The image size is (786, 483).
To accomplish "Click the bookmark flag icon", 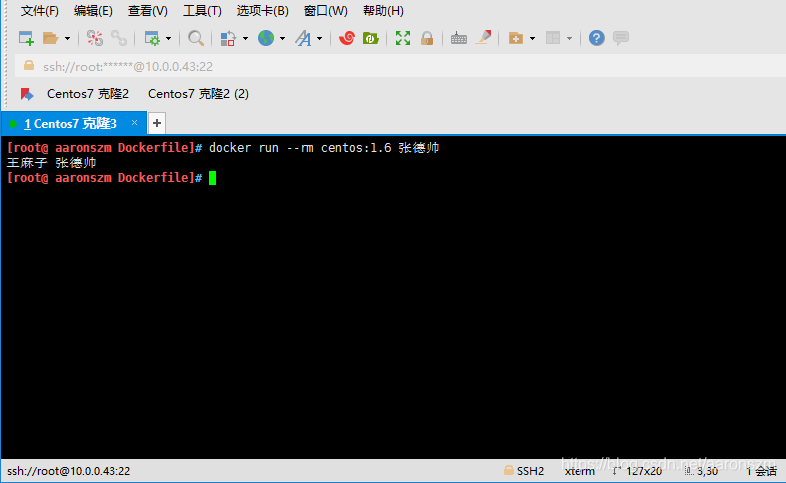I will (27, 94).
